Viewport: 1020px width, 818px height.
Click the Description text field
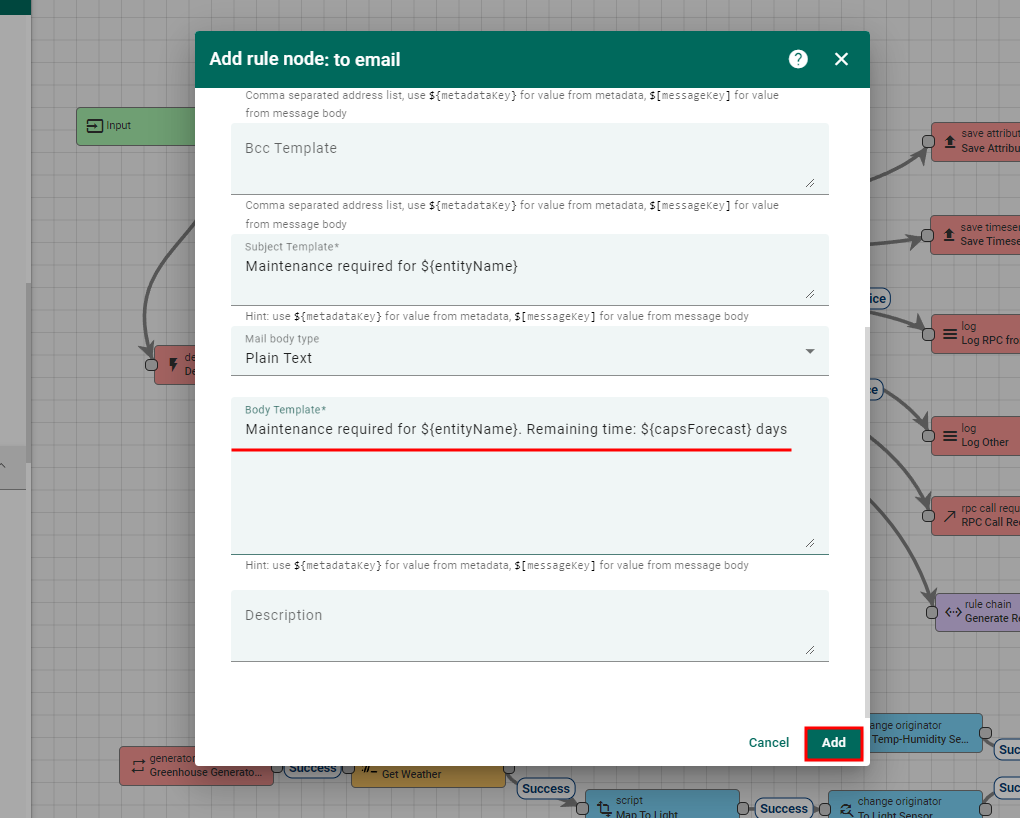pos(529,625)
